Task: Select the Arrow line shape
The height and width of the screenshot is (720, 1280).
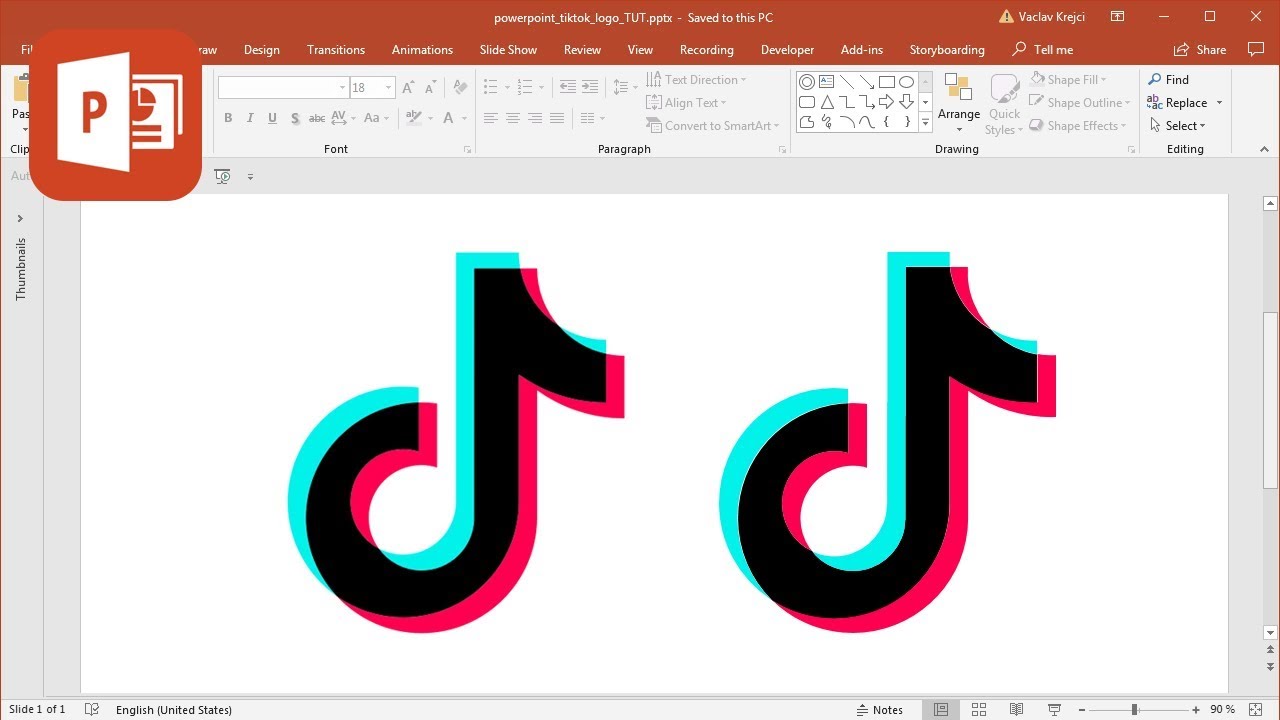Action: click(867, 82)
